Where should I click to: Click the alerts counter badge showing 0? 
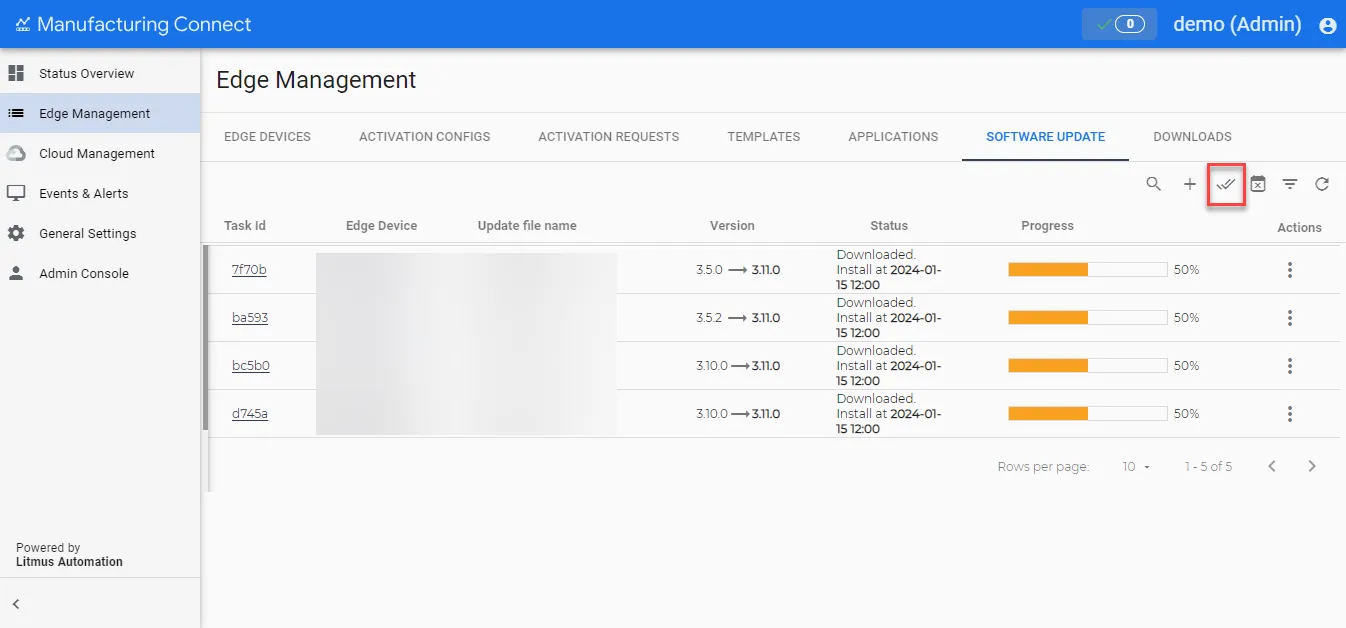(x=1119, y=24)
